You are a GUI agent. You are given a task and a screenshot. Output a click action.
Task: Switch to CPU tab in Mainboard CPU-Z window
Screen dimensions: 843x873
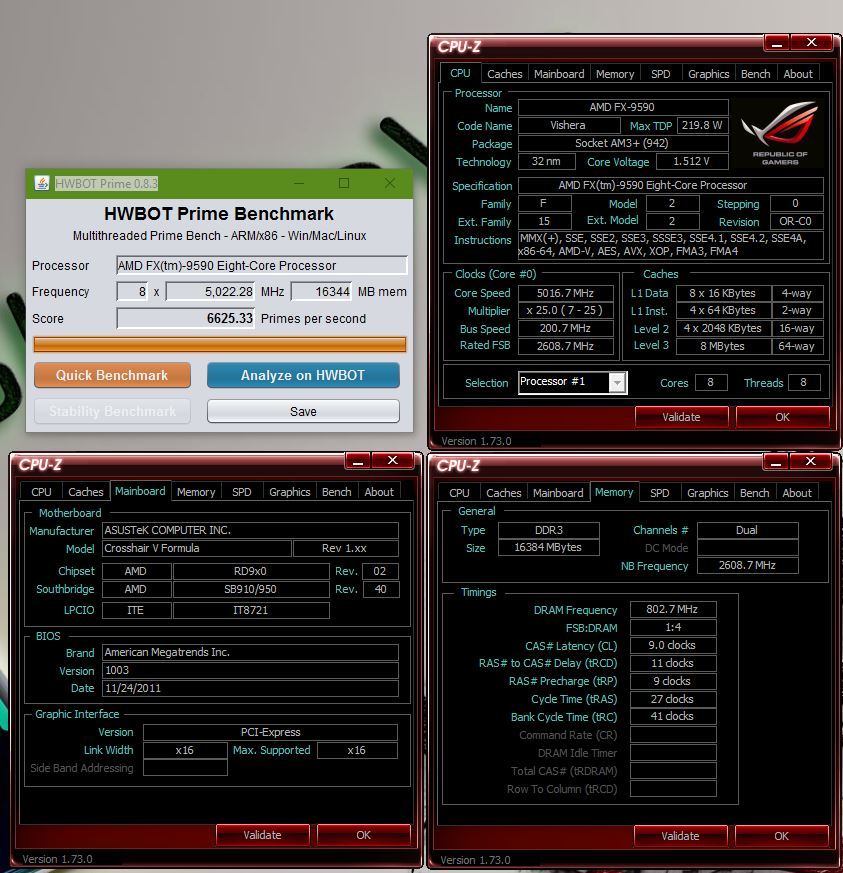tap(41, 492)
